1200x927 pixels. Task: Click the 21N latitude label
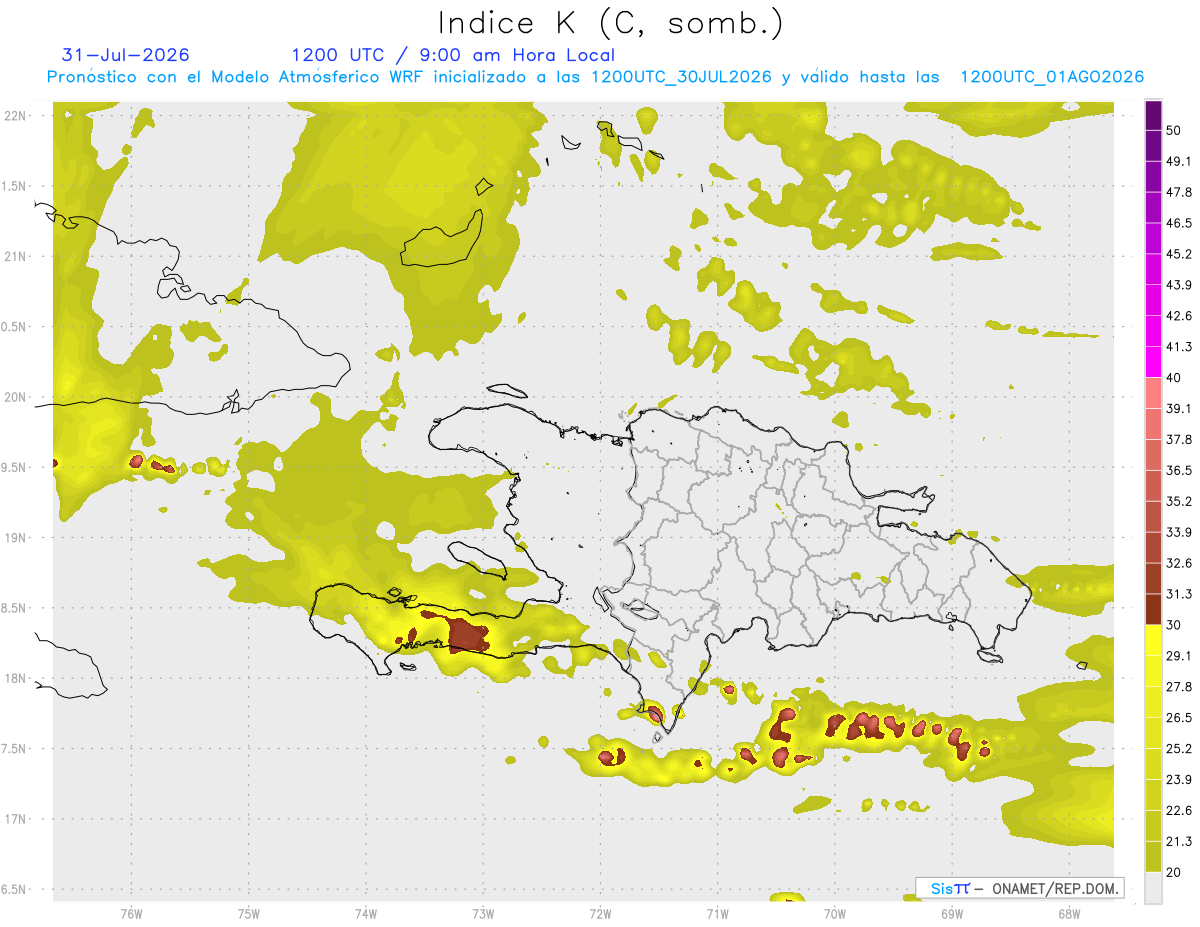pos(15,257)
